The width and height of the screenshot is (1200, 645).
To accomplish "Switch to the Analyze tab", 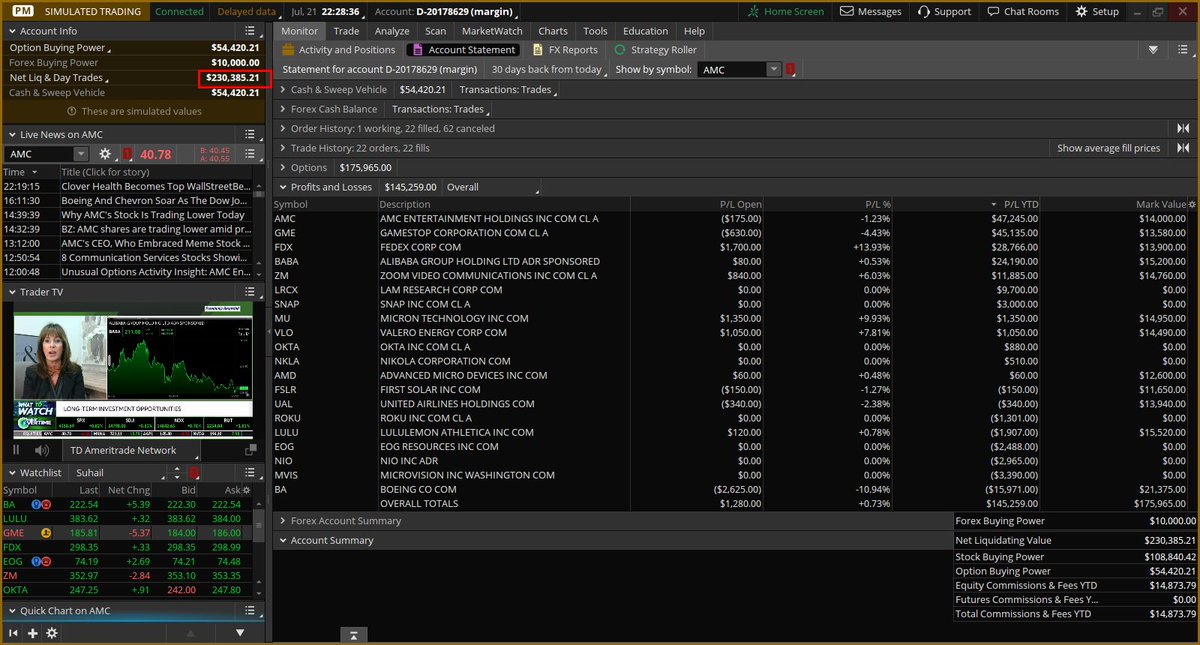I will (x=392, y=31).
